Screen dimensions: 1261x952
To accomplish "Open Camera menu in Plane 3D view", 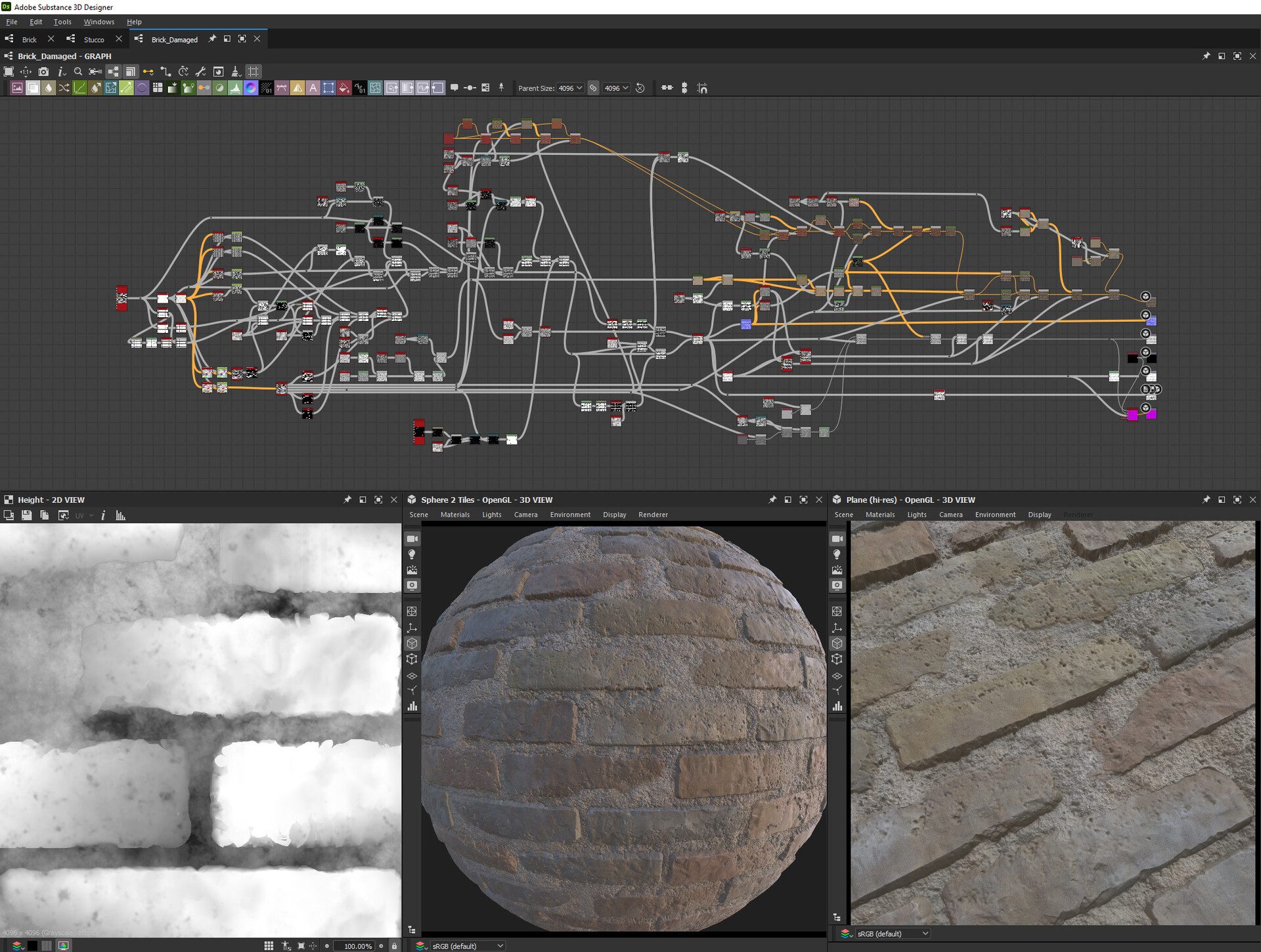I will pos(950,515).
